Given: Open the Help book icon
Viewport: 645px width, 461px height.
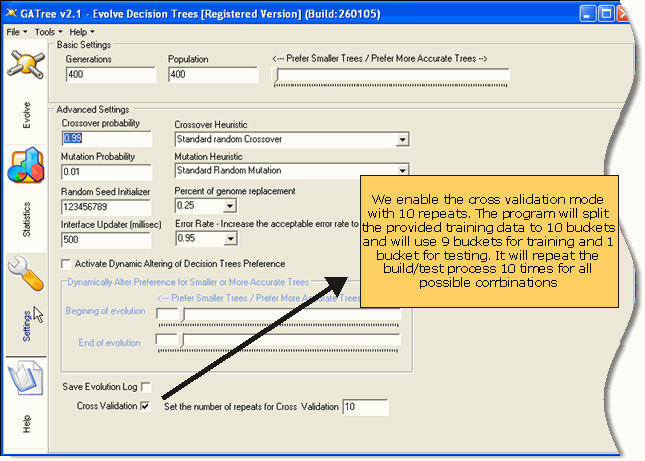Looking at the screenshot, I should 26,378.
